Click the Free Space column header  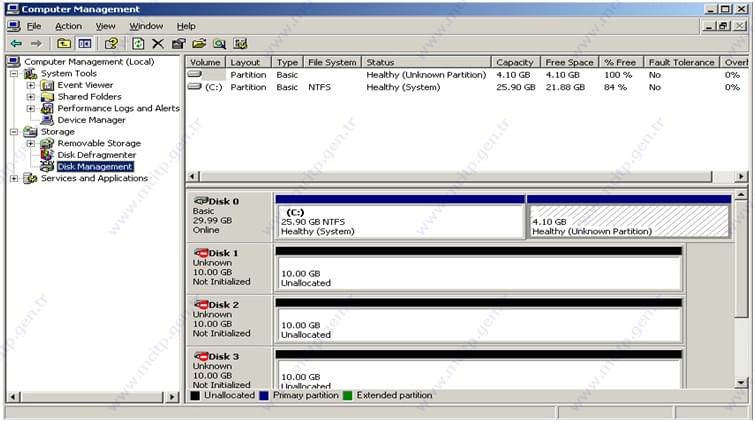point(570,62)
